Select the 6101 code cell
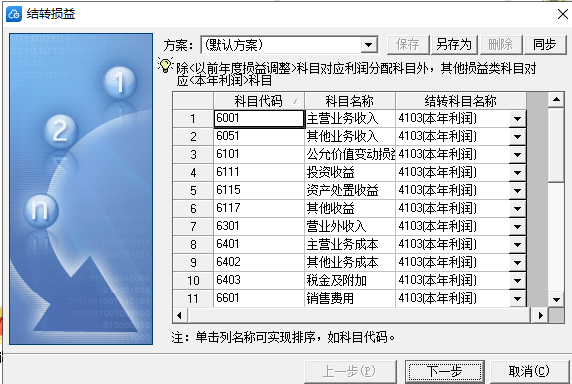 259,155
